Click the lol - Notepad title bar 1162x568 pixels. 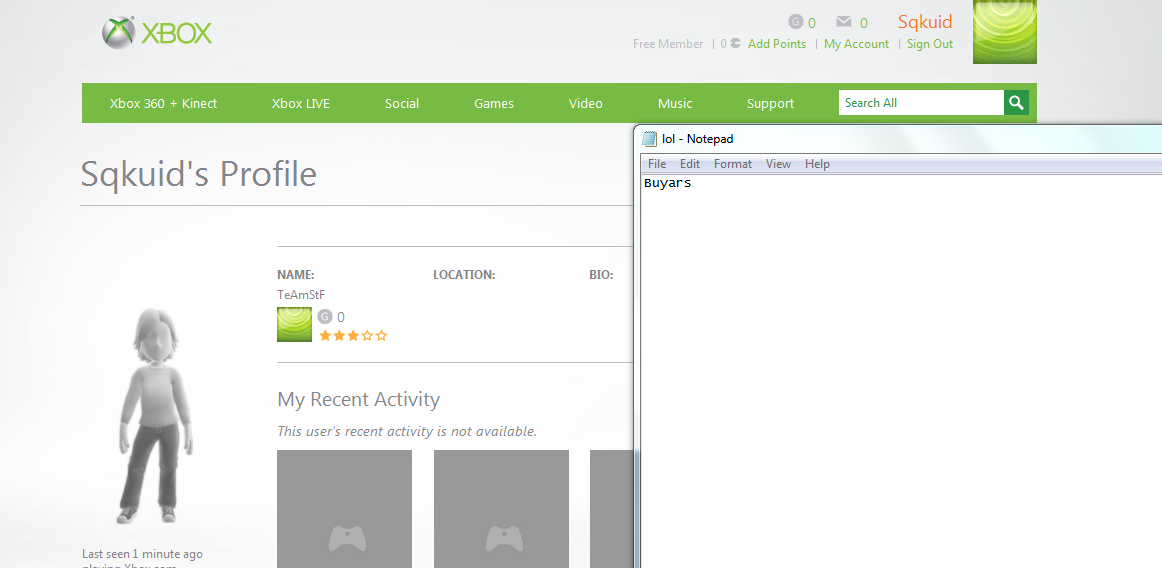tap(900, 139)
